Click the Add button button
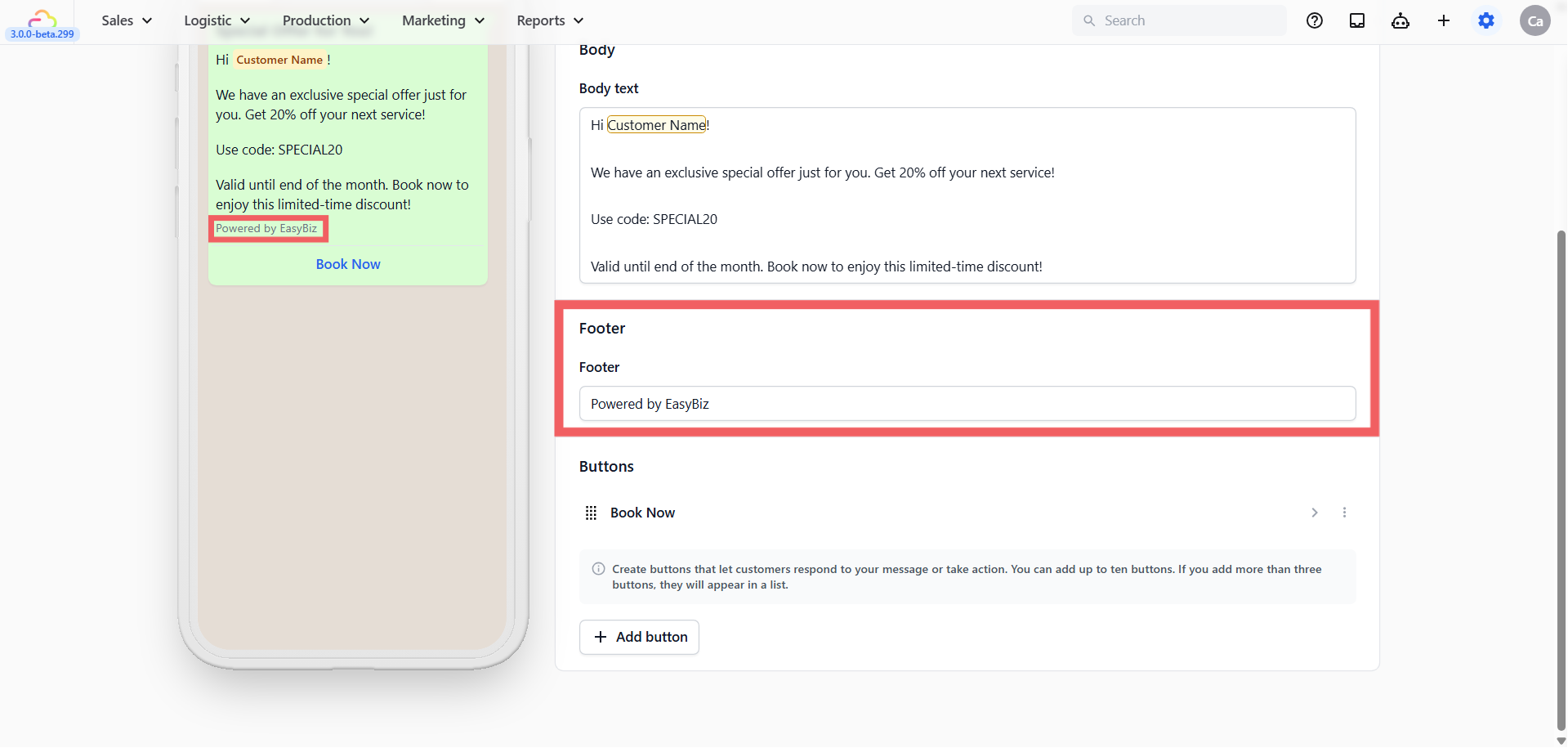 click(x=639, y=637)
